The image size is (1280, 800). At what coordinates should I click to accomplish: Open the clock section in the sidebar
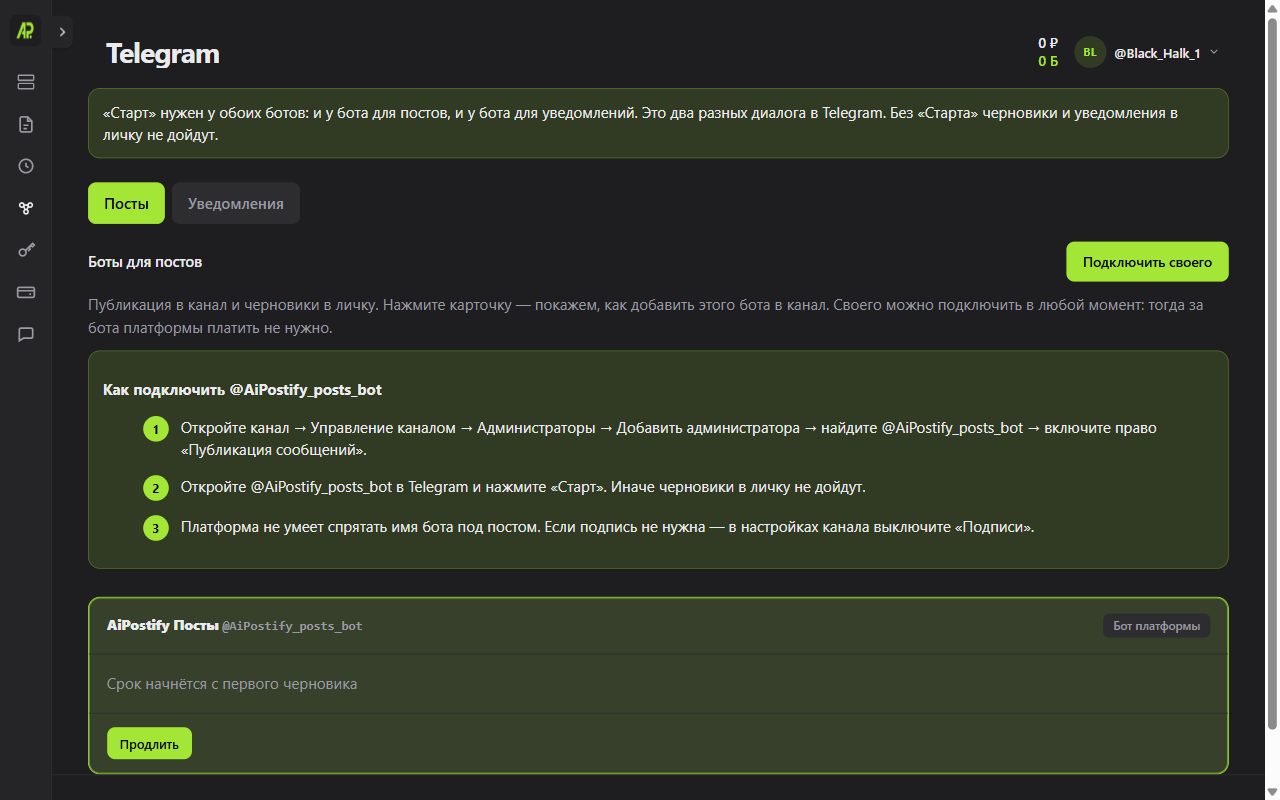[x=26, y=166]
